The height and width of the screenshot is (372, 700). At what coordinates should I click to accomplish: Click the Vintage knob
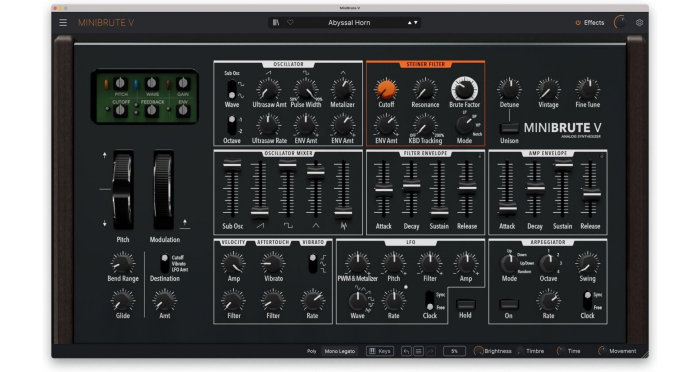(x=548, y=89)
